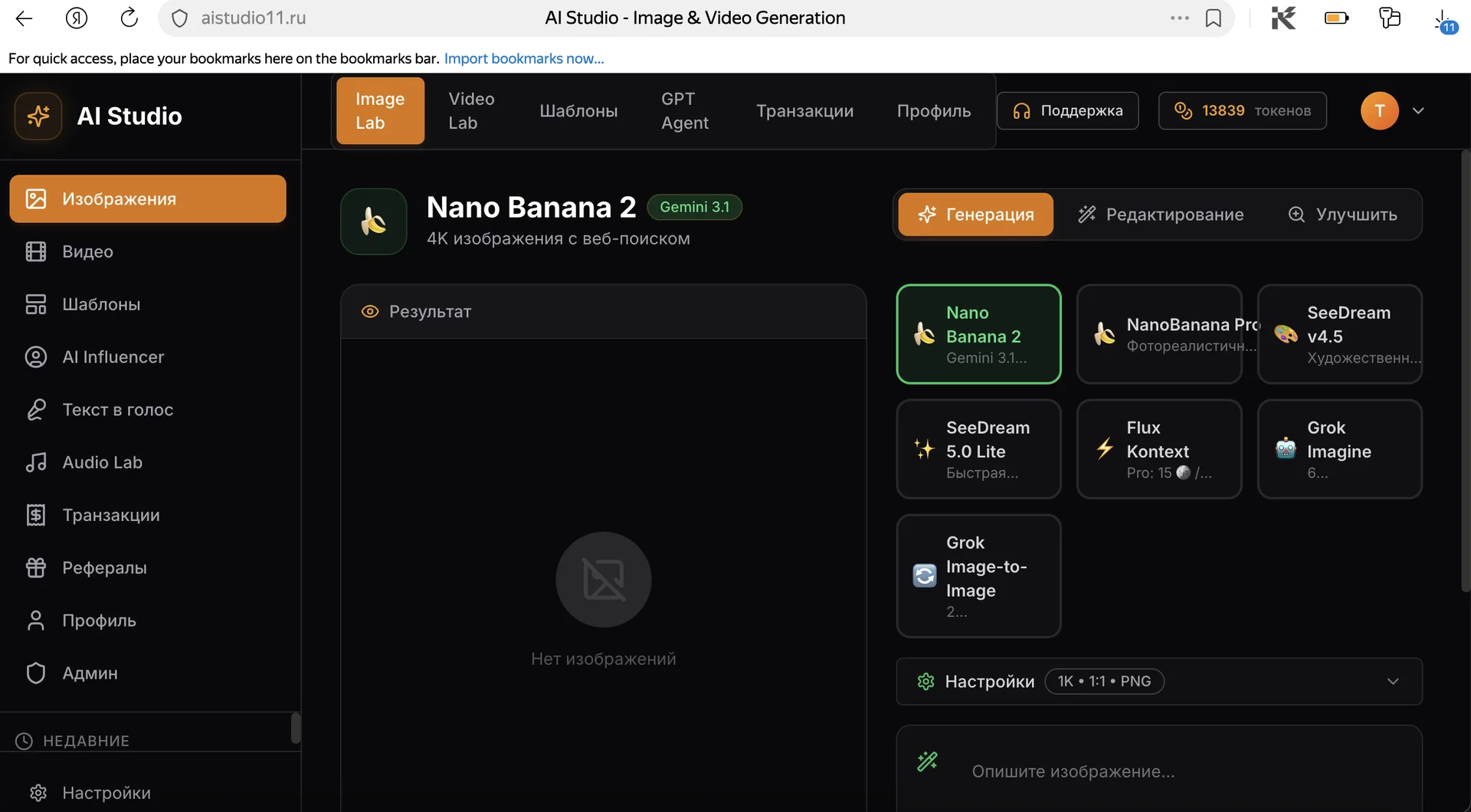Click the 13839 токенов balance button
Image resolution: width=1471 pixels, height=812 pixels.
pos(1242,111)
